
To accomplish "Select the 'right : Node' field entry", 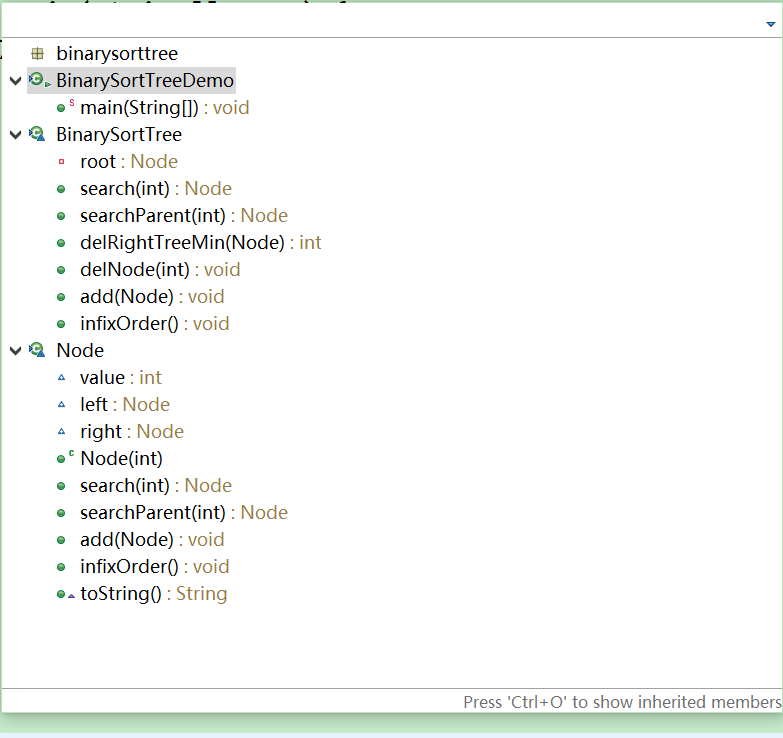I will (132, 431).
